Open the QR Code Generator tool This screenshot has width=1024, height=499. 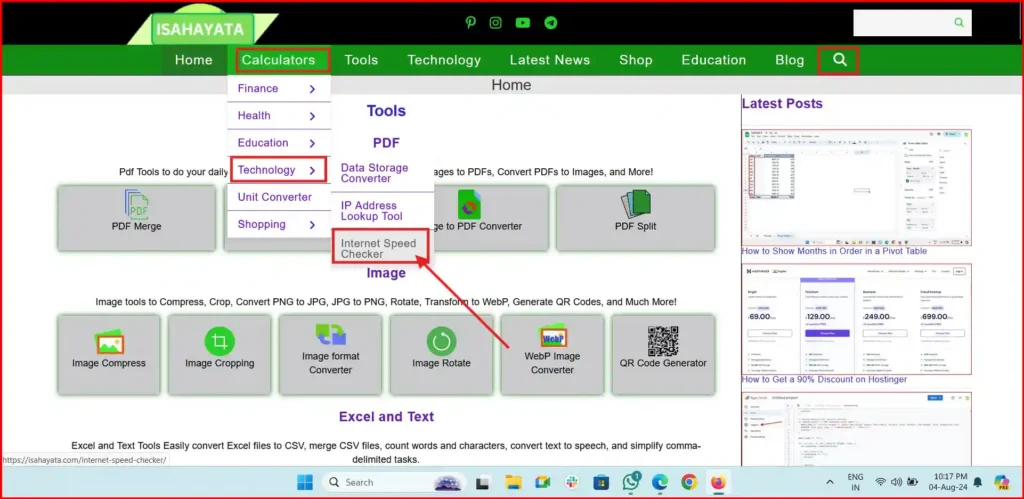pyautogui.click(x=663, y=346)
